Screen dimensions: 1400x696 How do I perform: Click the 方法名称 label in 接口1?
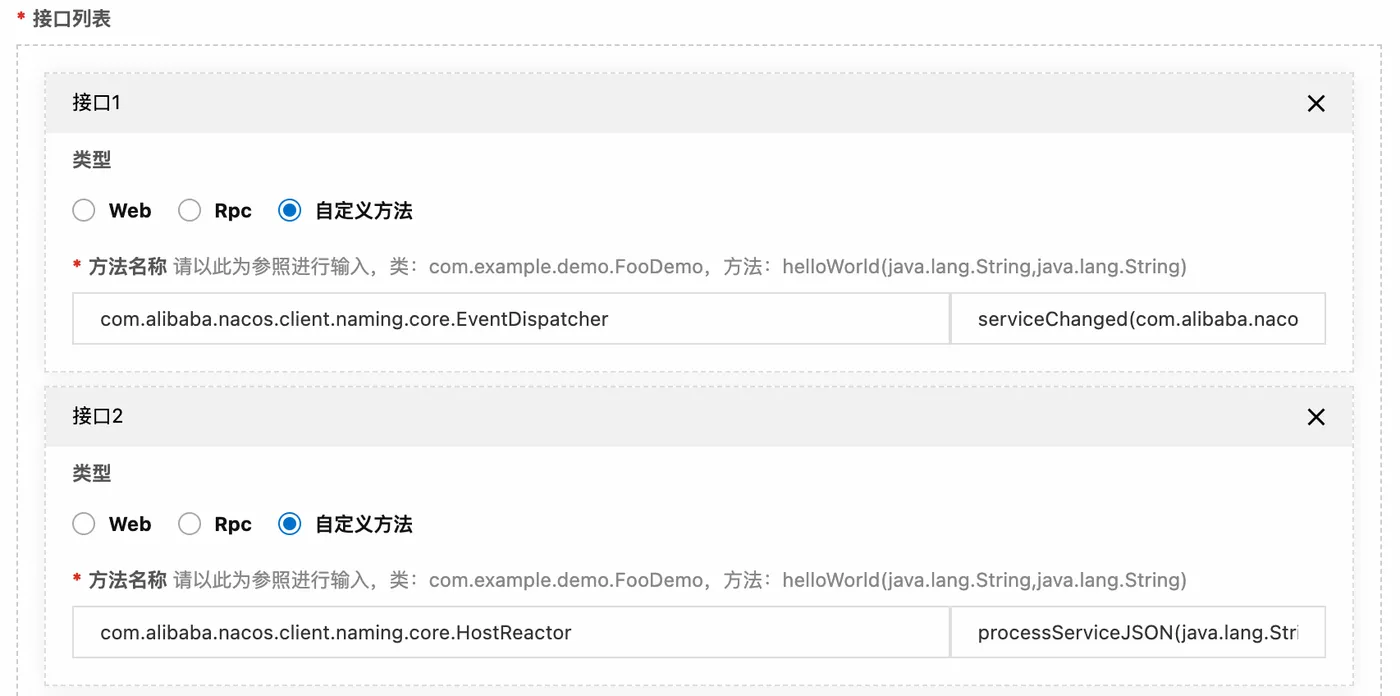click(127, 267)
